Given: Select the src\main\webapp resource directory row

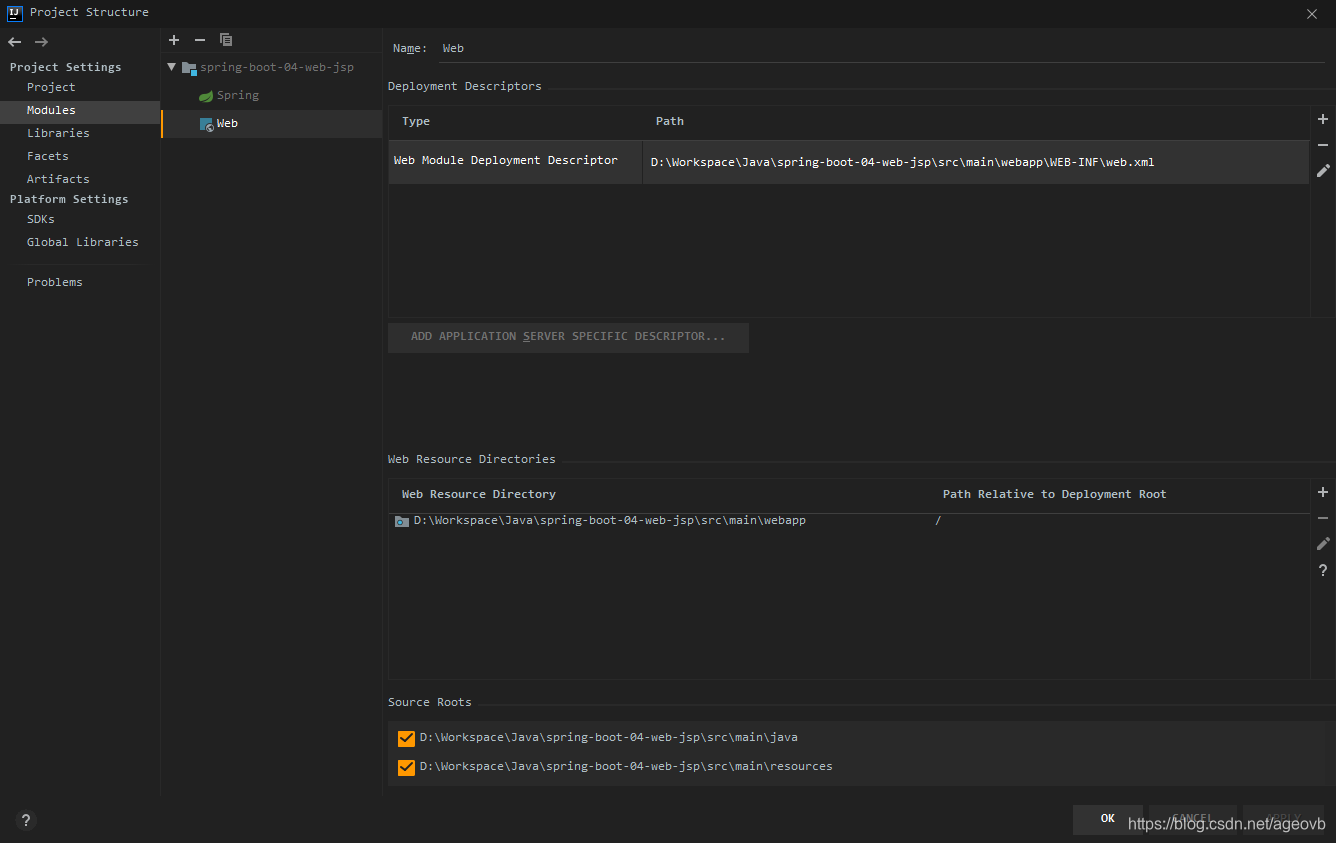Looking at the screenshot, I should tap(849, 521).
